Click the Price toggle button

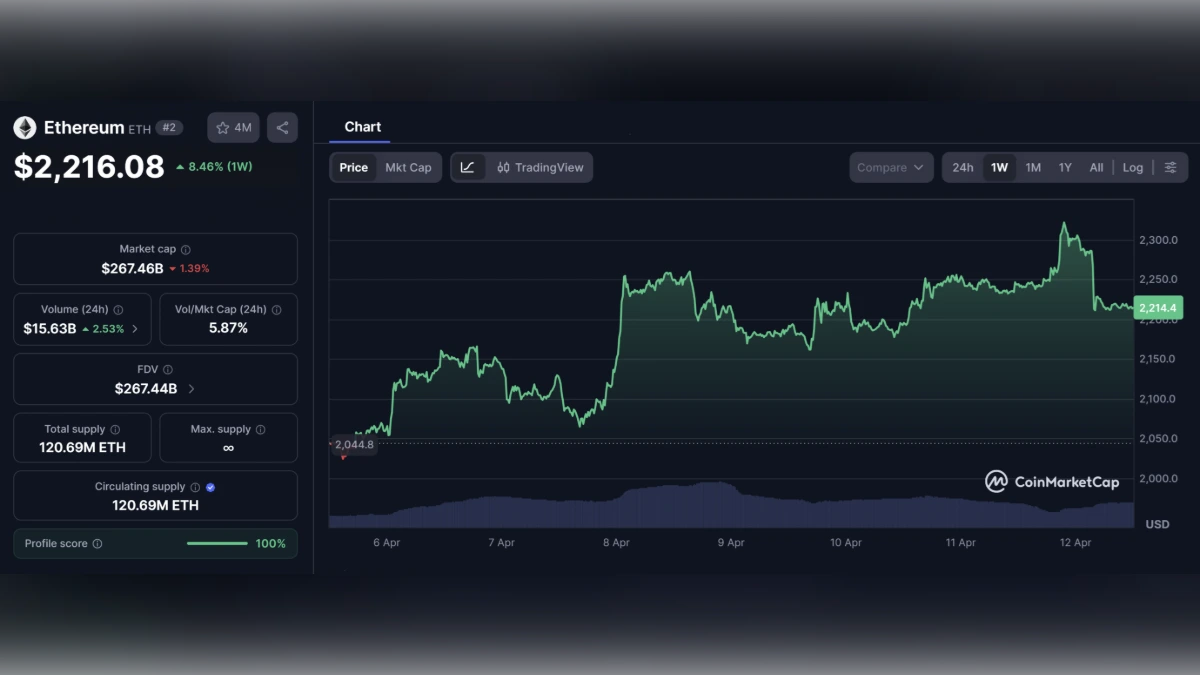353,167
